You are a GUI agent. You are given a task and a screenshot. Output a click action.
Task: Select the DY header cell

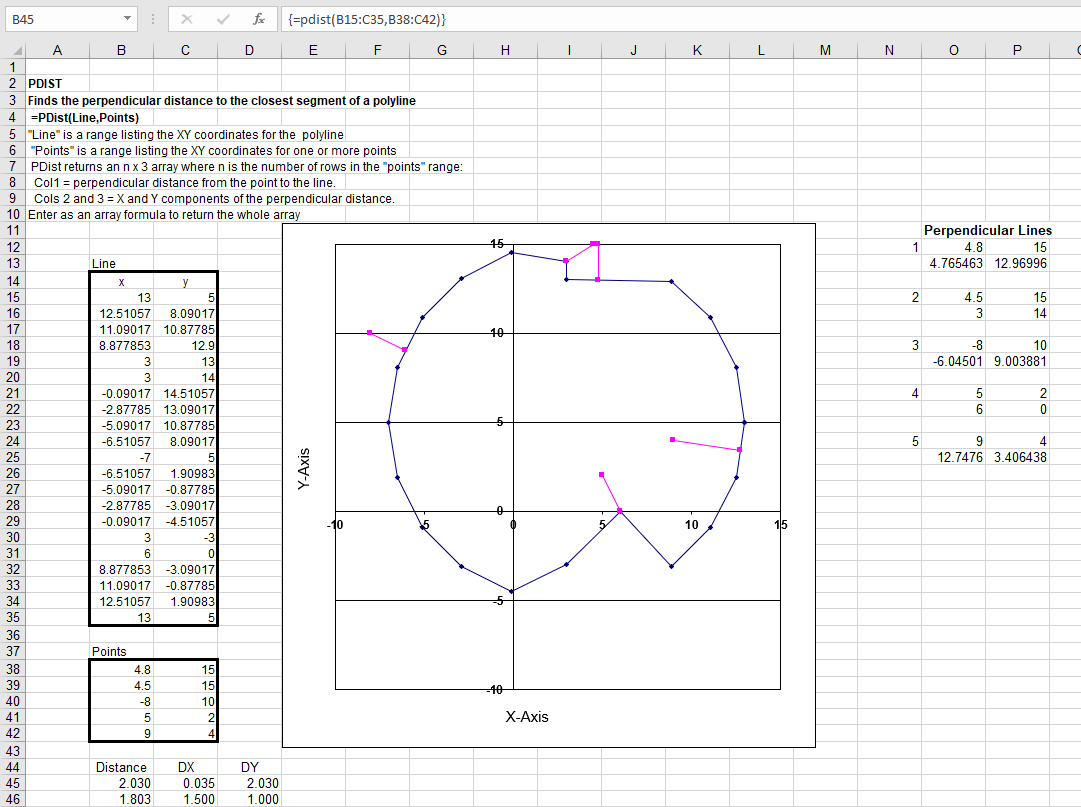pyautogui.click(x=250, y=767)
